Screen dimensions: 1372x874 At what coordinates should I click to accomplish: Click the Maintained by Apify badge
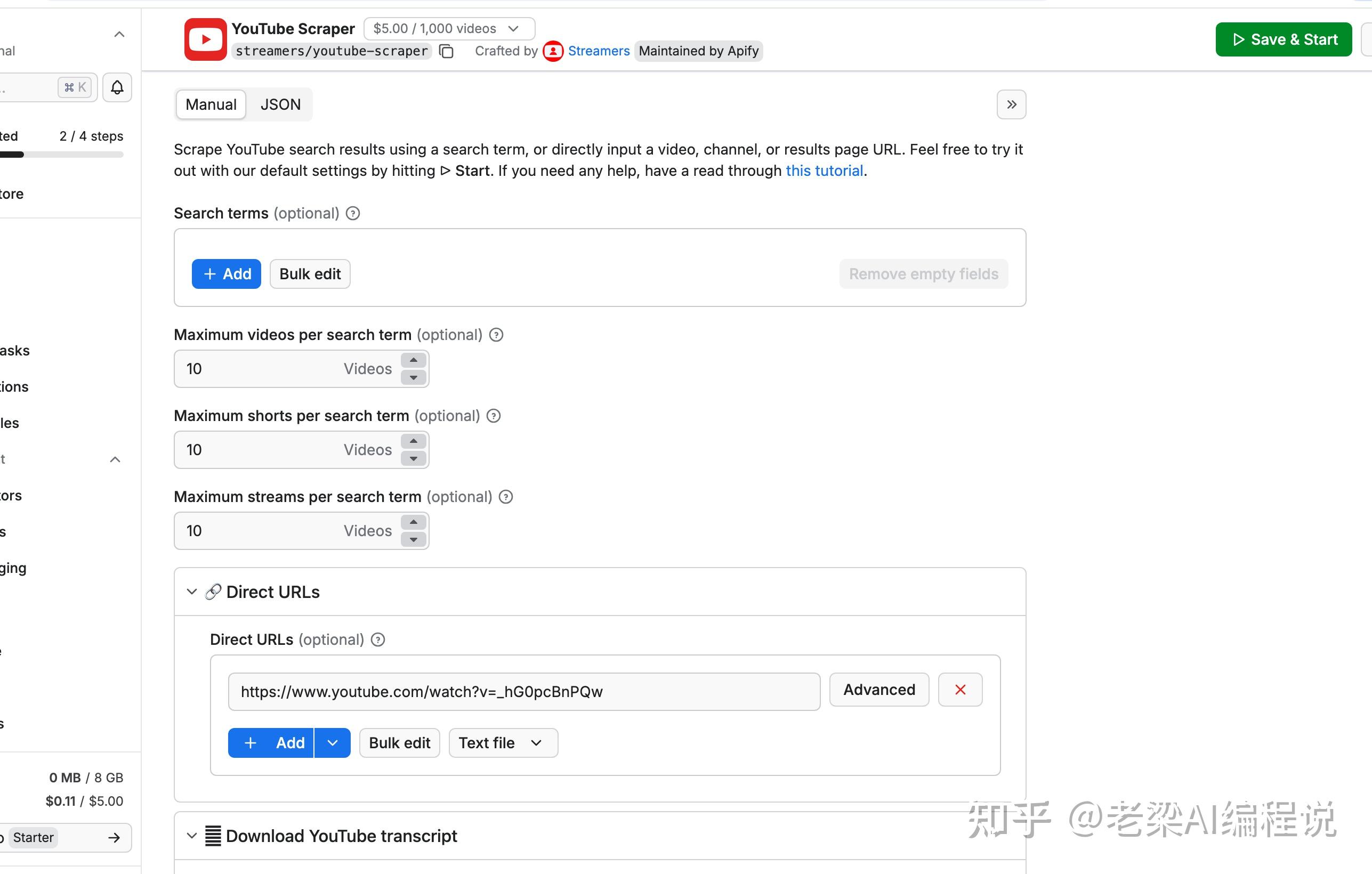(699, 51)
